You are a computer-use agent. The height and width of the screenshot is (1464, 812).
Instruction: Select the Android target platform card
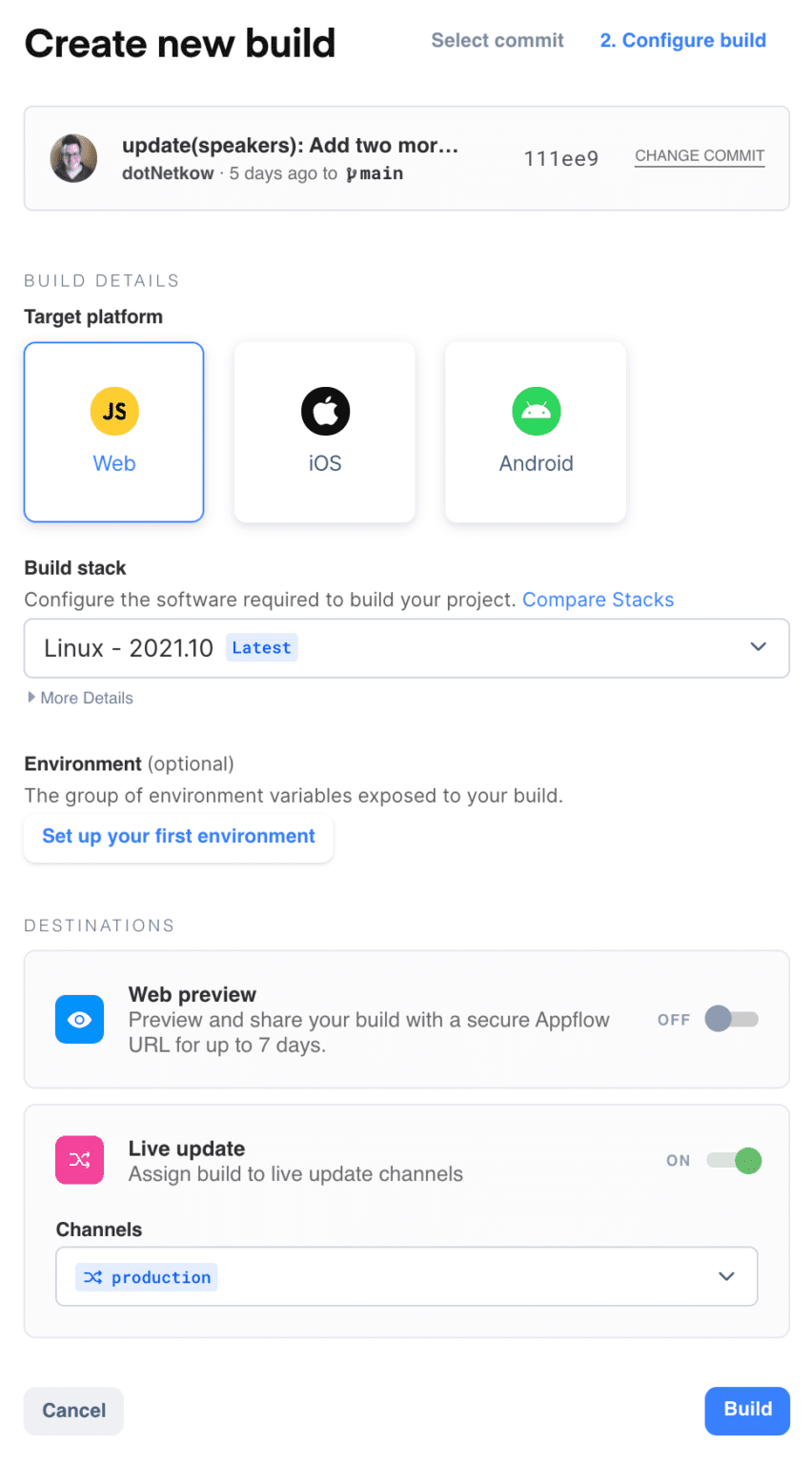click(x=536, y=432)
